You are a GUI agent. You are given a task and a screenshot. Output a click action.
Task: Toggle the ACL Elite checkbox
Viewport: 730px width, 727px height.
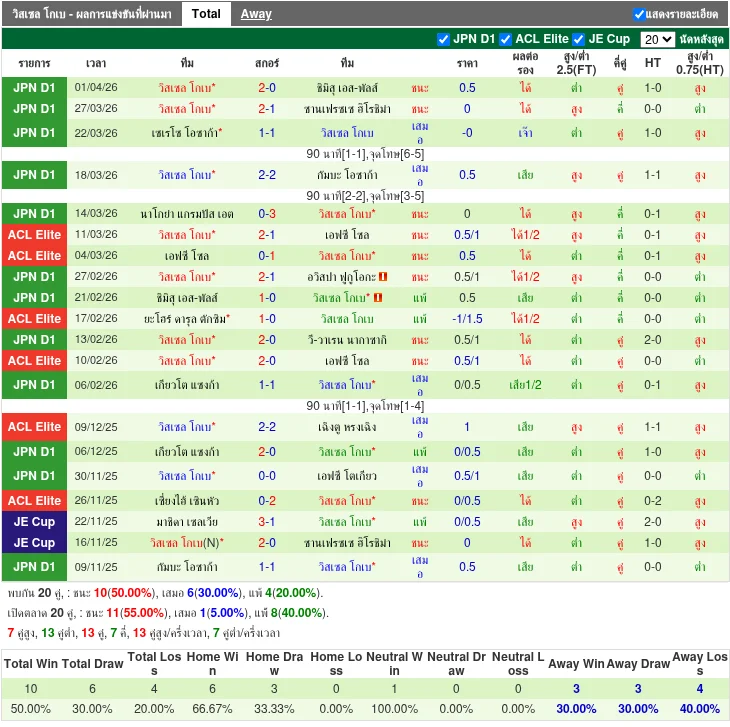coord(506,39)
